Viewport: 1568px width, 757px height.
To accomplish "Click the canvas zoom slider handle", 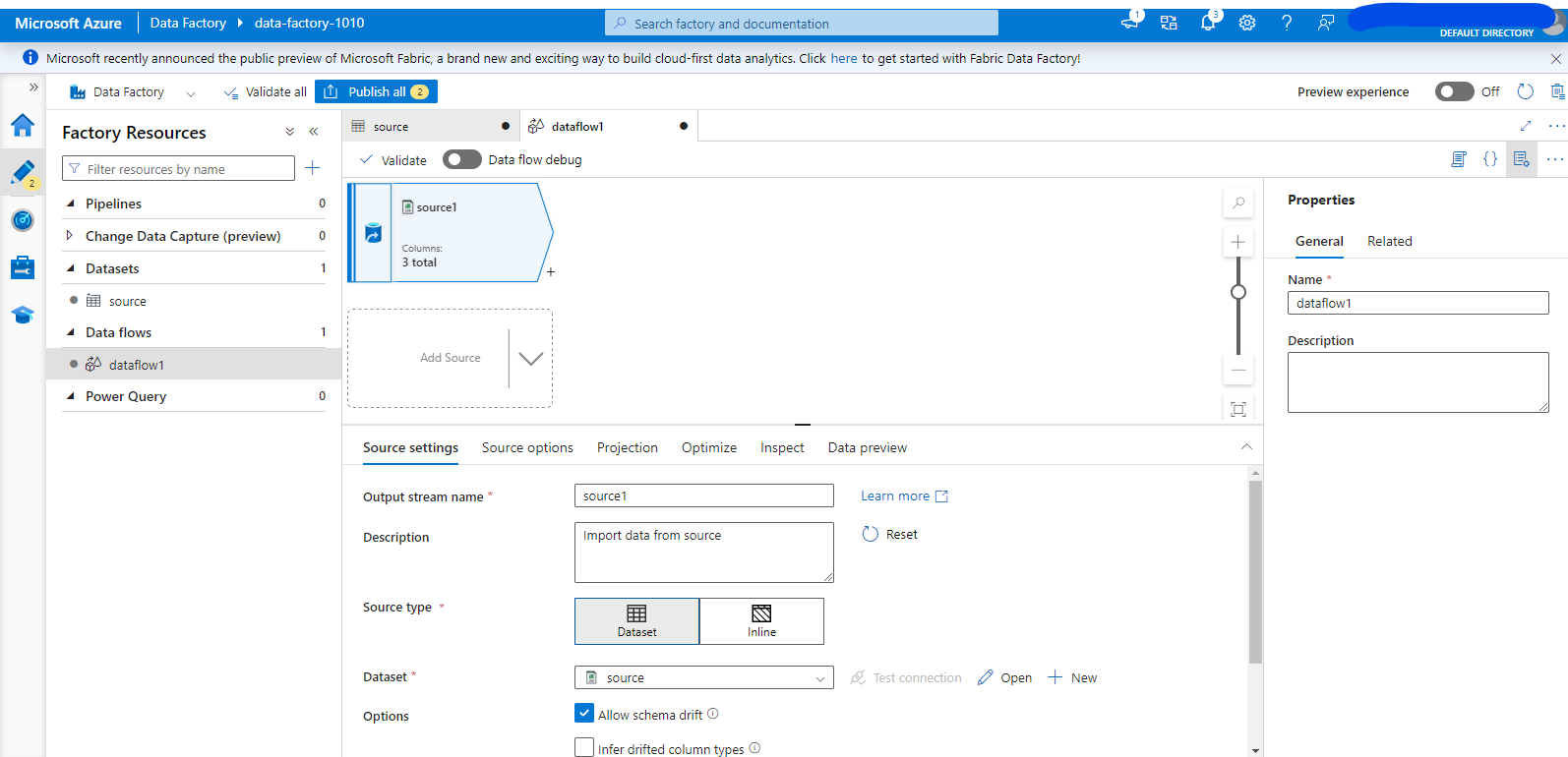I will point(1238,292).
